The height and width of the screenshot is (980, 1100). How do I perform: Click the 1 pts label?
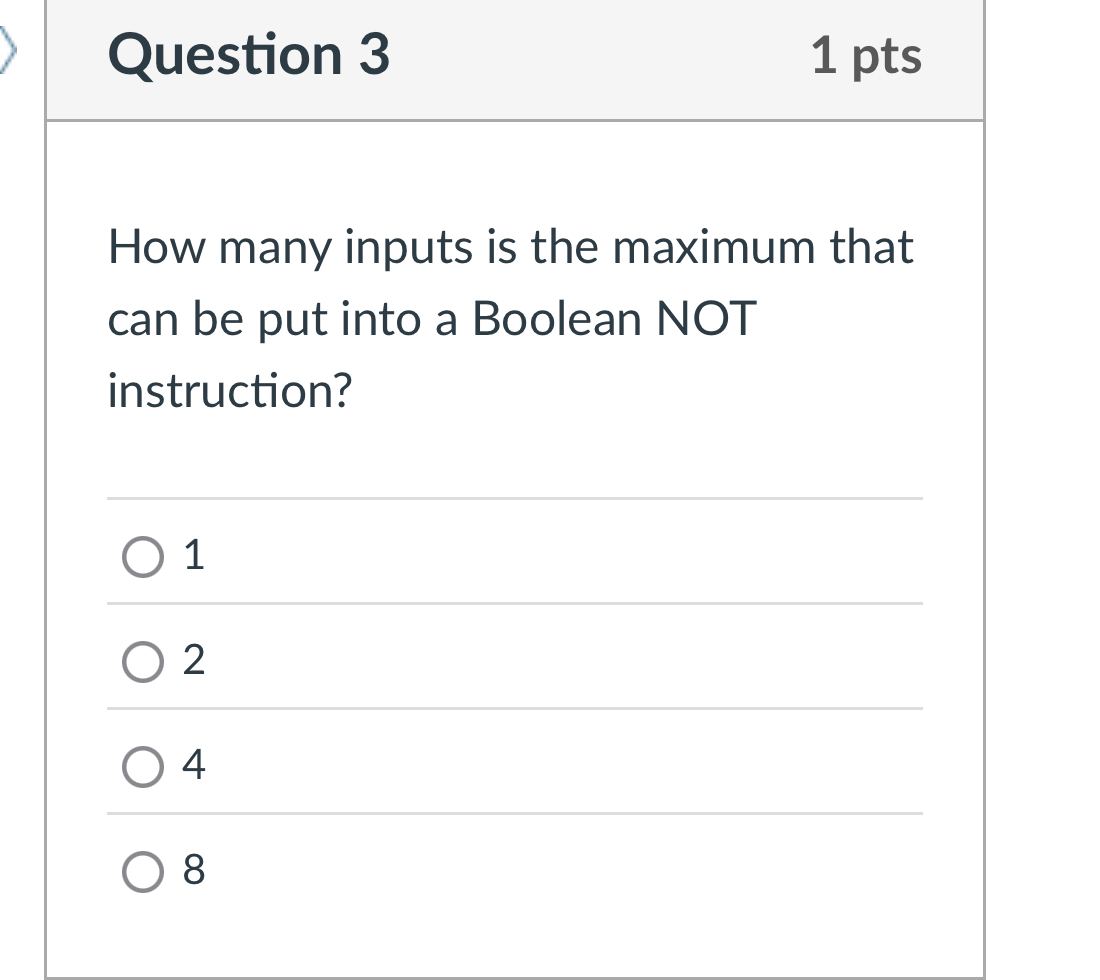pos(868,55)
